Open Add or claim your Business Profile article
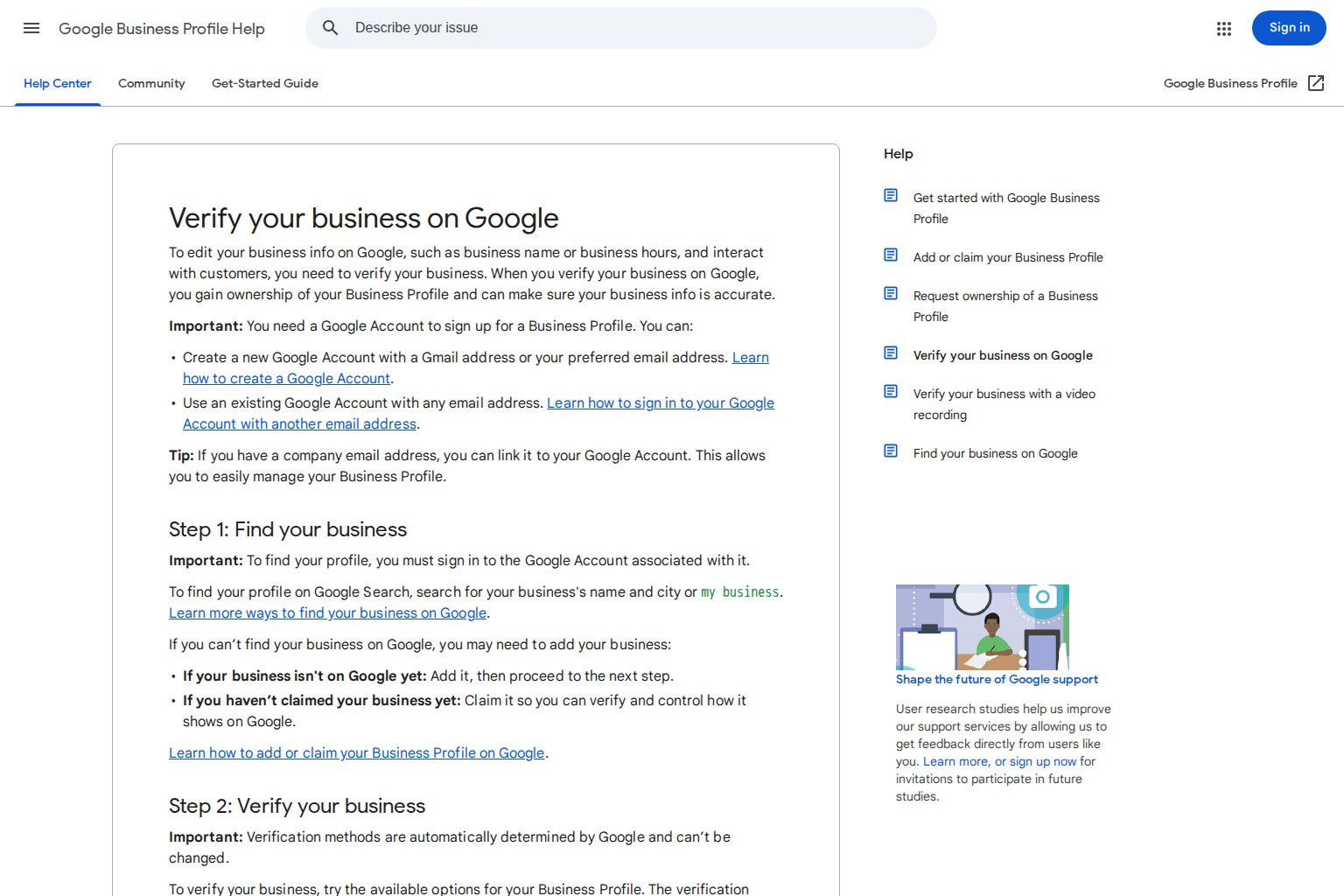The image size is (1344, 896). pos(1008,257)
